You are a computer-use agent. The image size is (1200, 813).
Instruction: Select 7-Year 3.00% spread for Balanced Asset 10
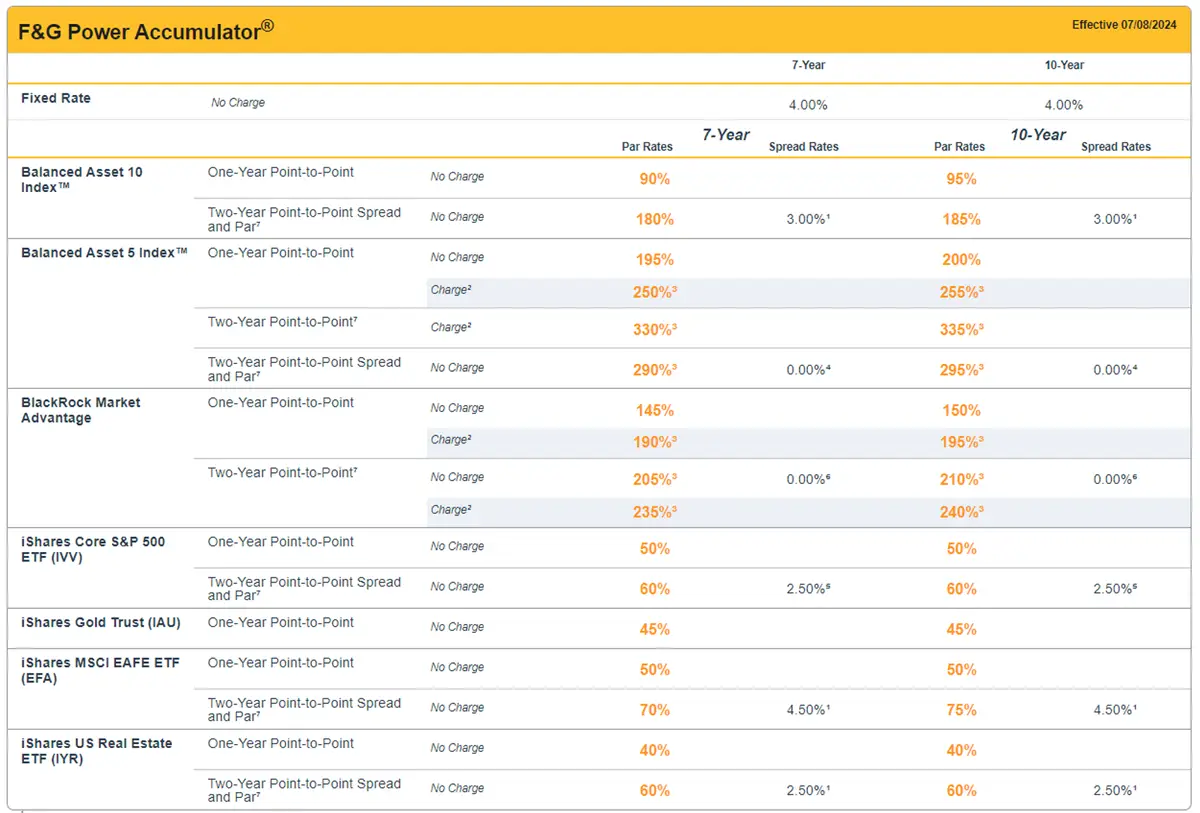808,219
